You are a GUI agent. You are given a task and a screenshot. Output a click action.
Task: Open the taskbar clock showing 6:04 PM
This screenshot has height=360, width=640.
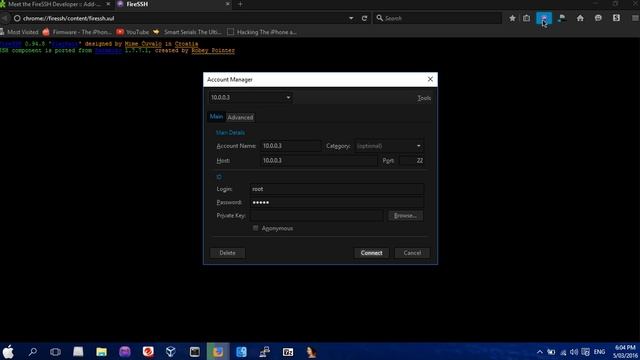tap(625, 351)
